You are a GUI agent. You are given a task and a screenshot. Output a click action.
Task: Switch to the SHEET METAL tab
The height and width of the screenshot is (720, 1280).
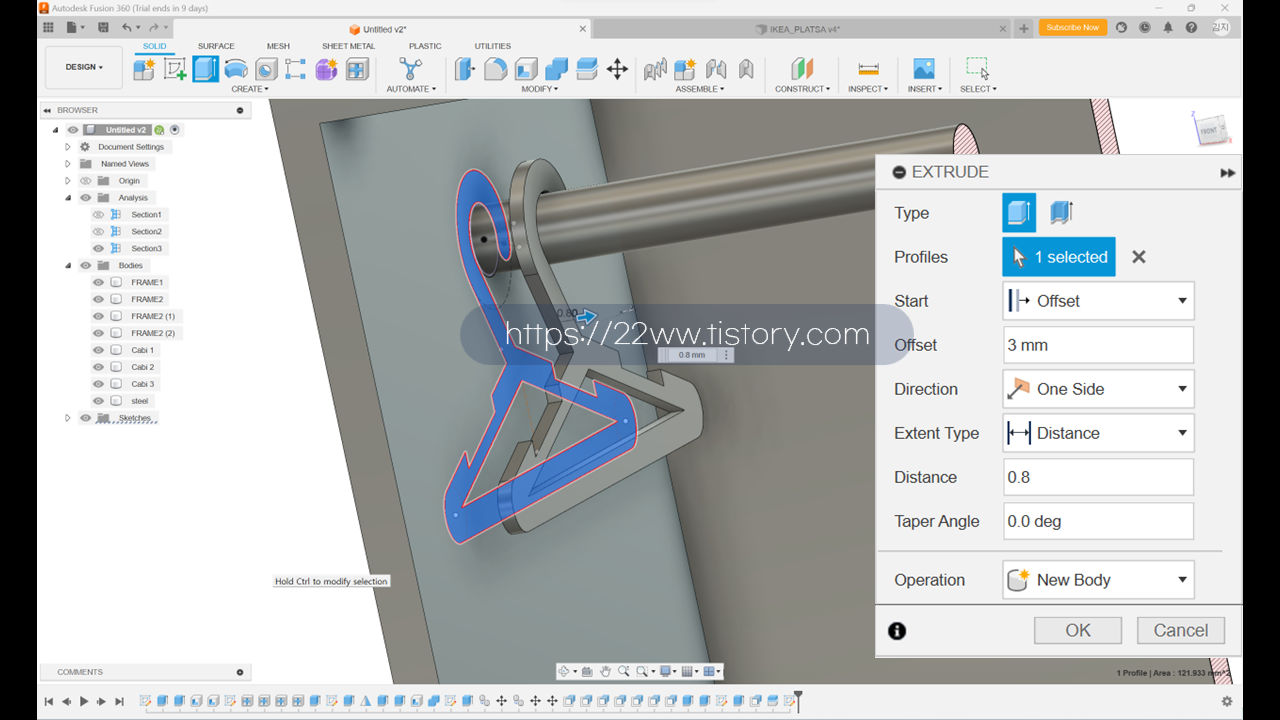[349, 46]
